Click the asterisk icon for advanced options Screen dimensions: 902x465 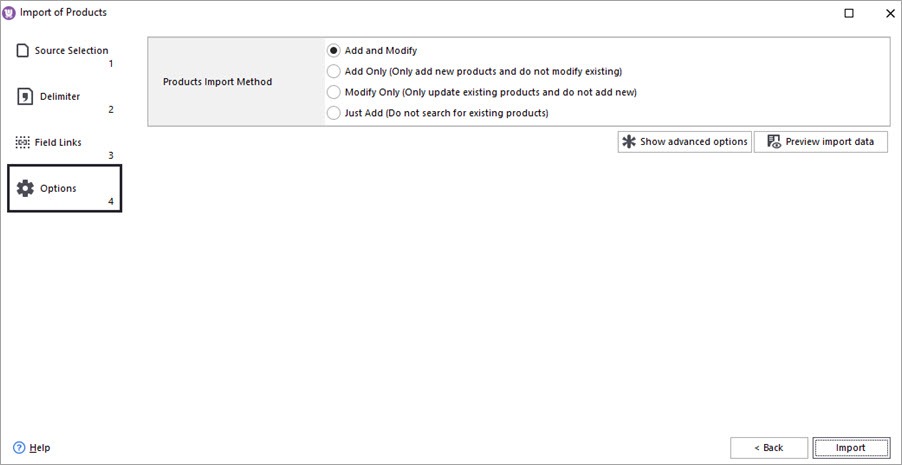[629, 142]
